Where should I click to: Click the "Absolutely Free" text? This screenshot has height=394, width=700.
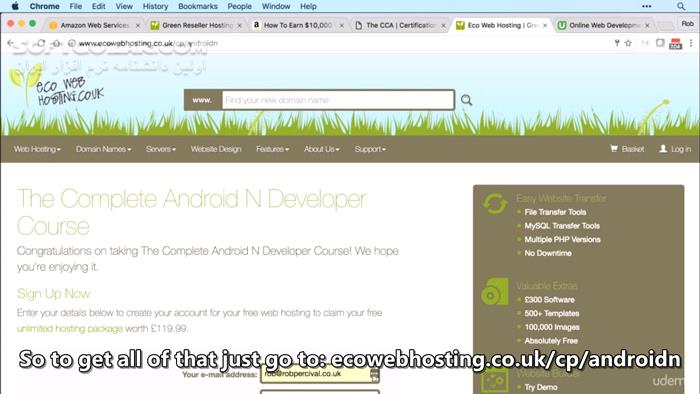[551, 341]
